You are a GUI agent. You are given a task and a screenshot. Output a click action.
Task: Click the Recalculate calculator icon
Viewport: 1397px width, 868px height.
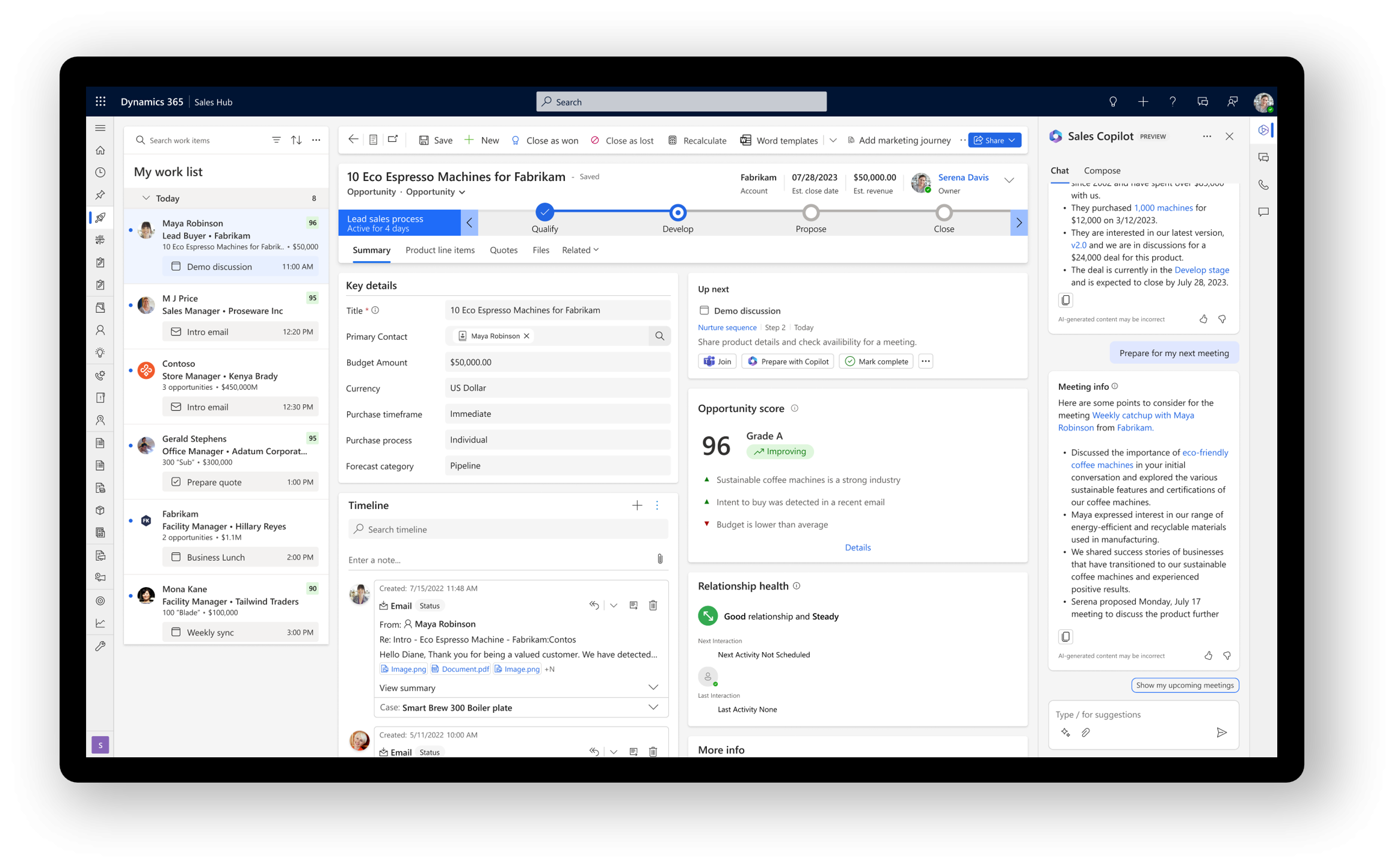[672, 140]
